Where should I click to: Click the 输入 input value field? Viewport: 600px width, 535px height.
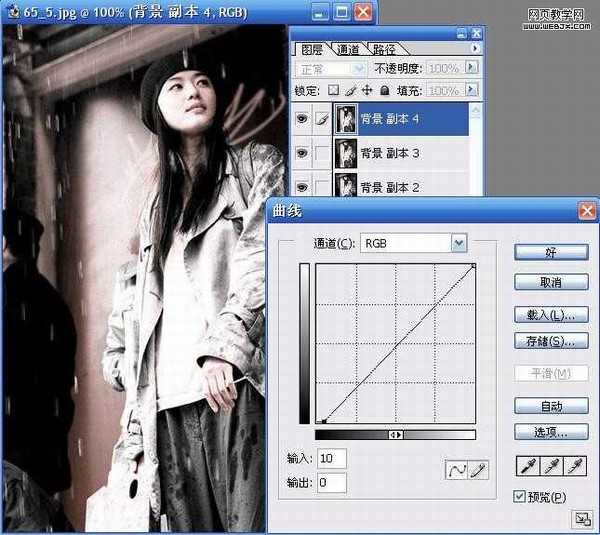click(x=331, y=458)
